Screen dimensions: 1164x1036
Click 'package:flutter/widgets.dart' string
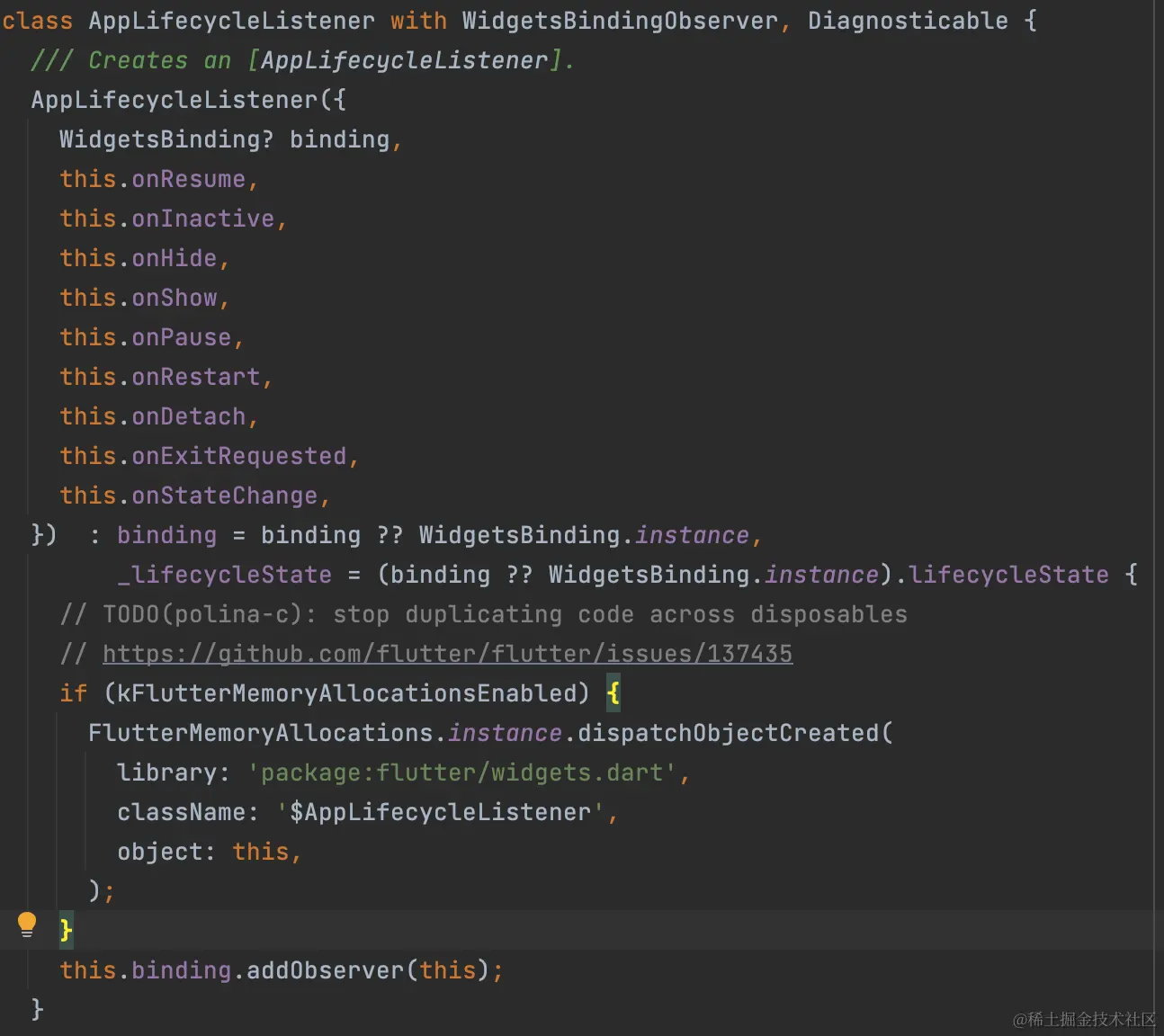[x=461, y=773]
